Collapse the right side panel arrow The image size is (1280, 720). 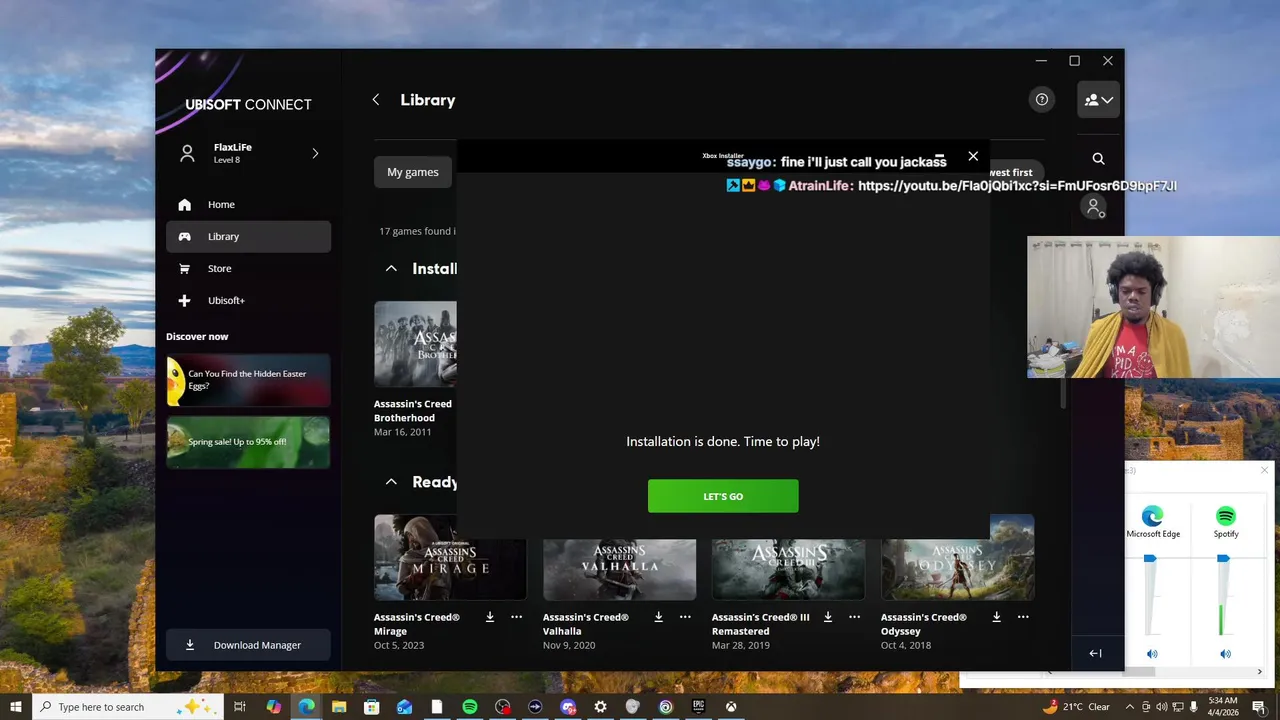[x=1095, y=653]
